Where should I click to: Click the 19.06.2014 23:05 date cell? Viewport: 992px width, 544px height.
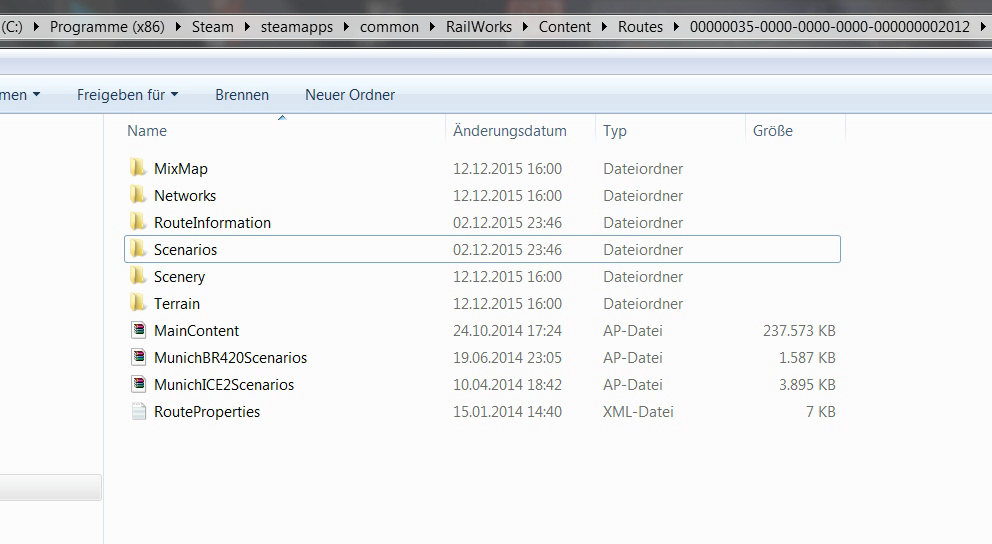tap(507, 358)
